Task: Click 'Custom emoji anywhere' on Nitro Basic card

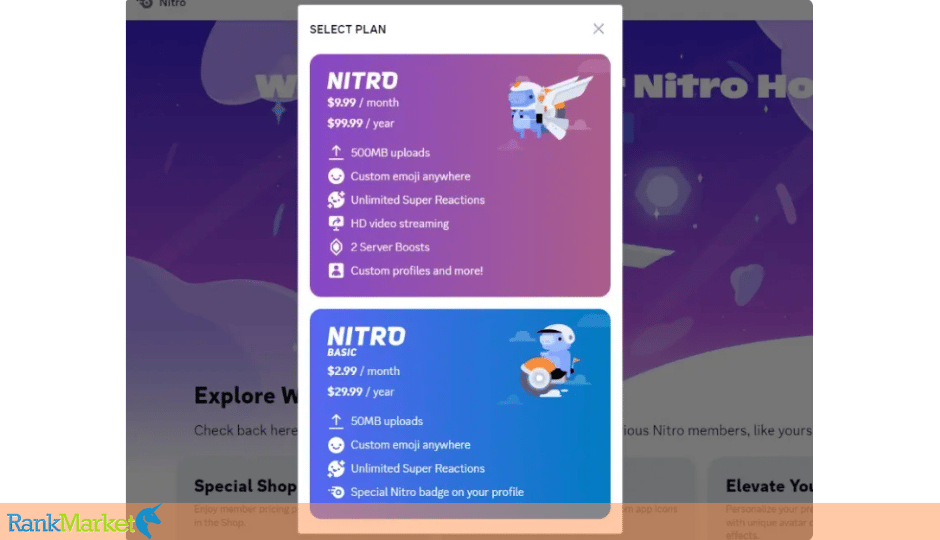Action: (x=411, y=445)
